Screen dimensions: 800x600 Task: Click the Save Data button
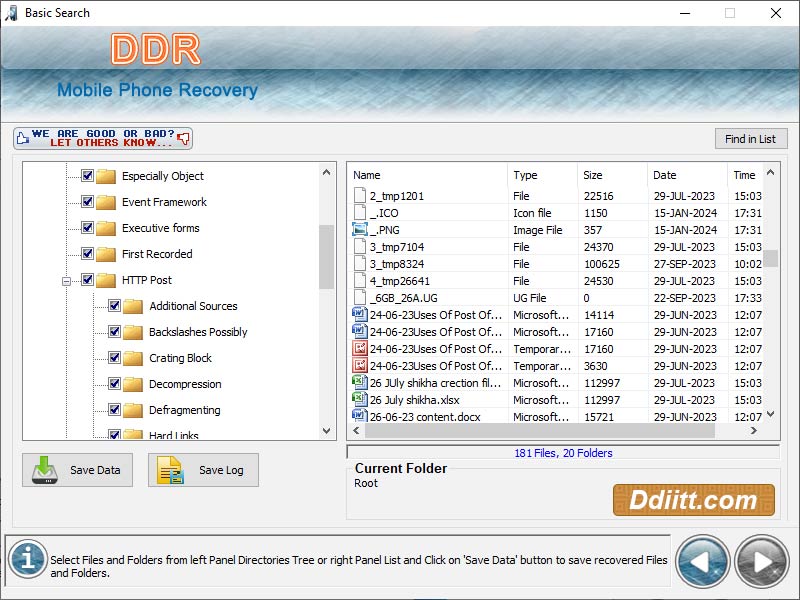click(77, 470)
